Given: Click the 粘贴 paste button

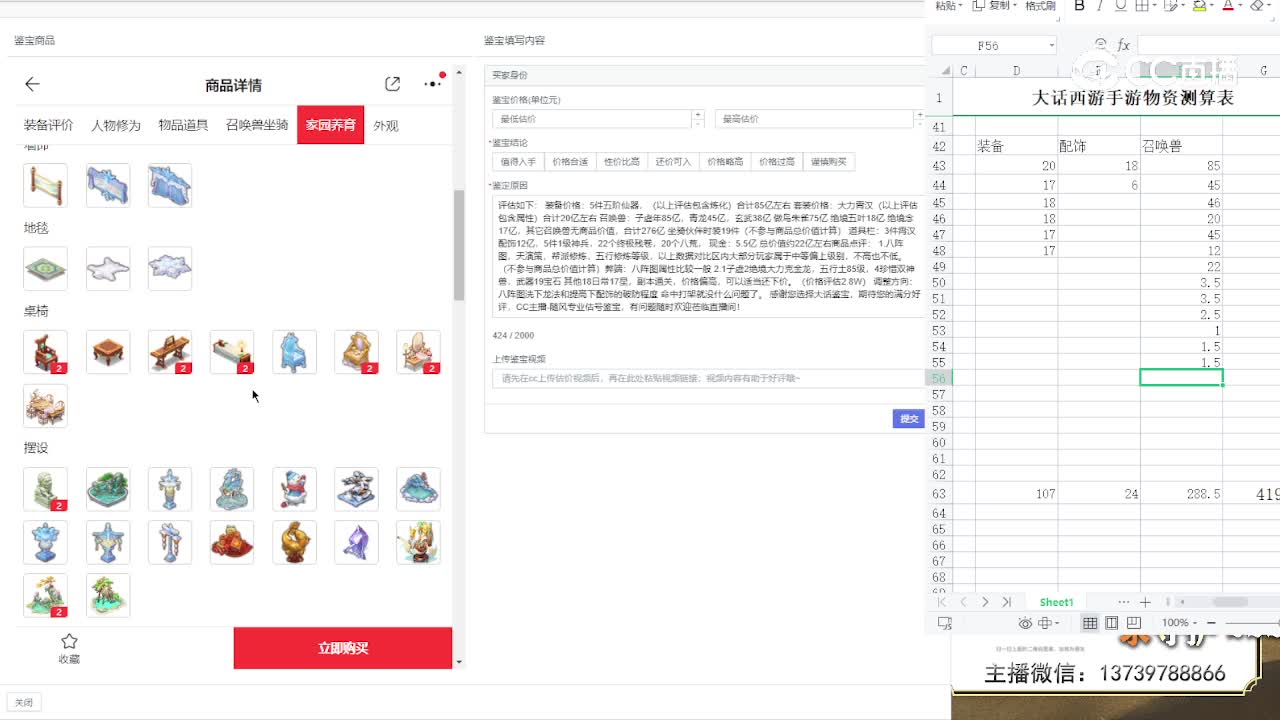Looking at the screenshot, I should (x=945, y=5).
